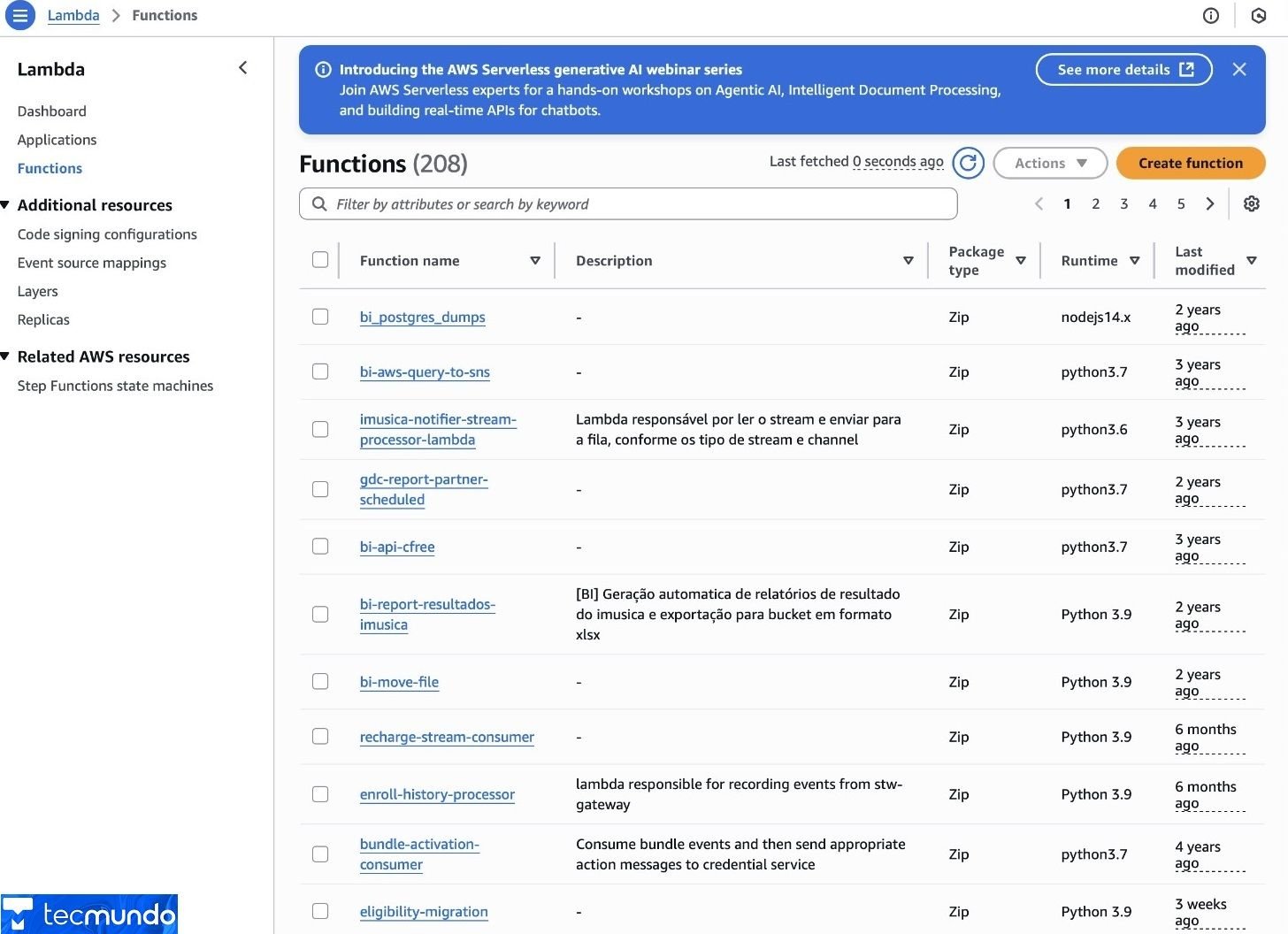Click Create function button
Image resolution: width=1288 pixels, height=934 pixels.
(x=1191, y=163)
